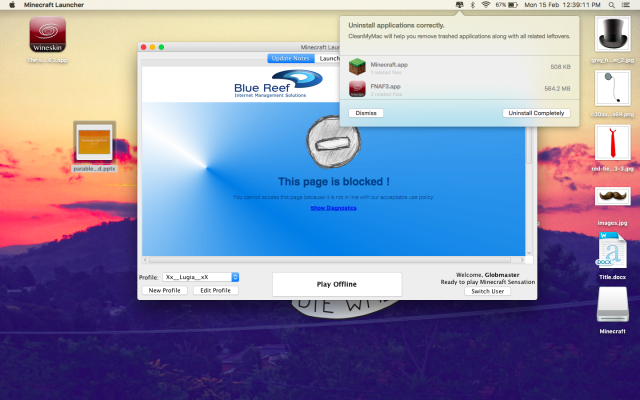Click the Edit Profile button
This screenshot has width=640, height=400.
point(216,290)
